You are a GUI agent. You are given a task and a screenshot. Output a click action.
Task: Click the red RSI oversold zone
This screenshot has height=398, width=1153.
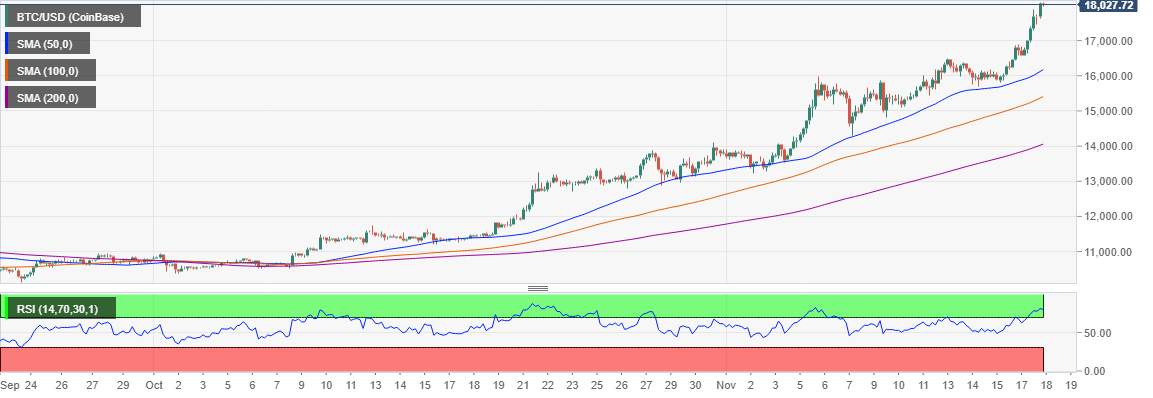(x=522, y=359)
